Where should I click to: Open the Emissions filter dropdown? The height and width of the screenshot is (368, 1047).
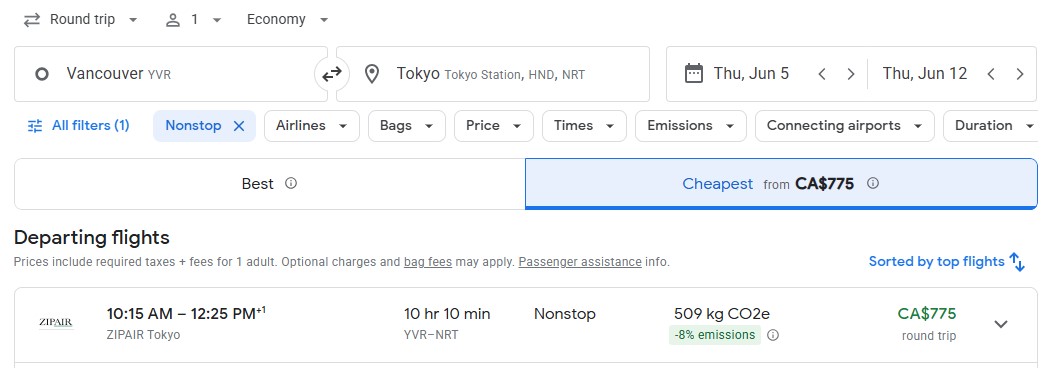[x=690, y=126]
